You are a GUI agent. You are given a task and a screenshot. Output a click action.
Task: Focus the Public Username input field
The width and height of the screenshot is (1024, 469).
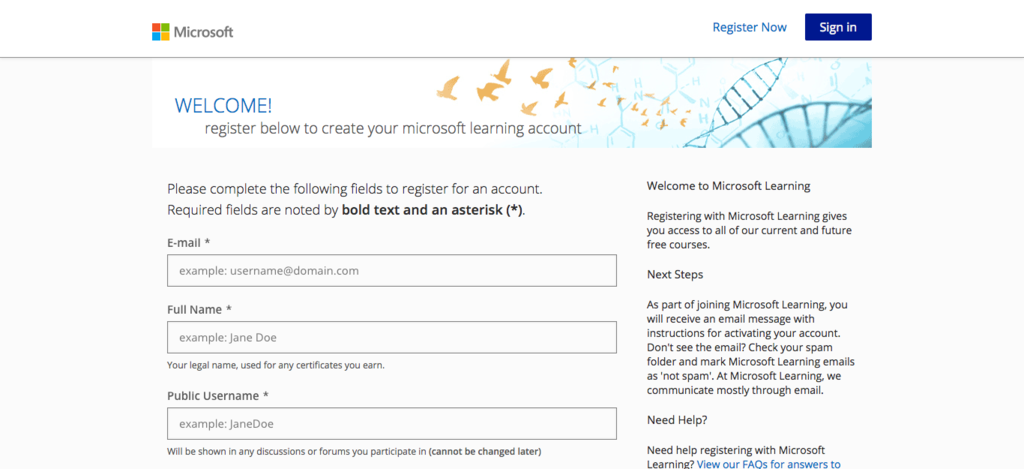coord(392,424)
